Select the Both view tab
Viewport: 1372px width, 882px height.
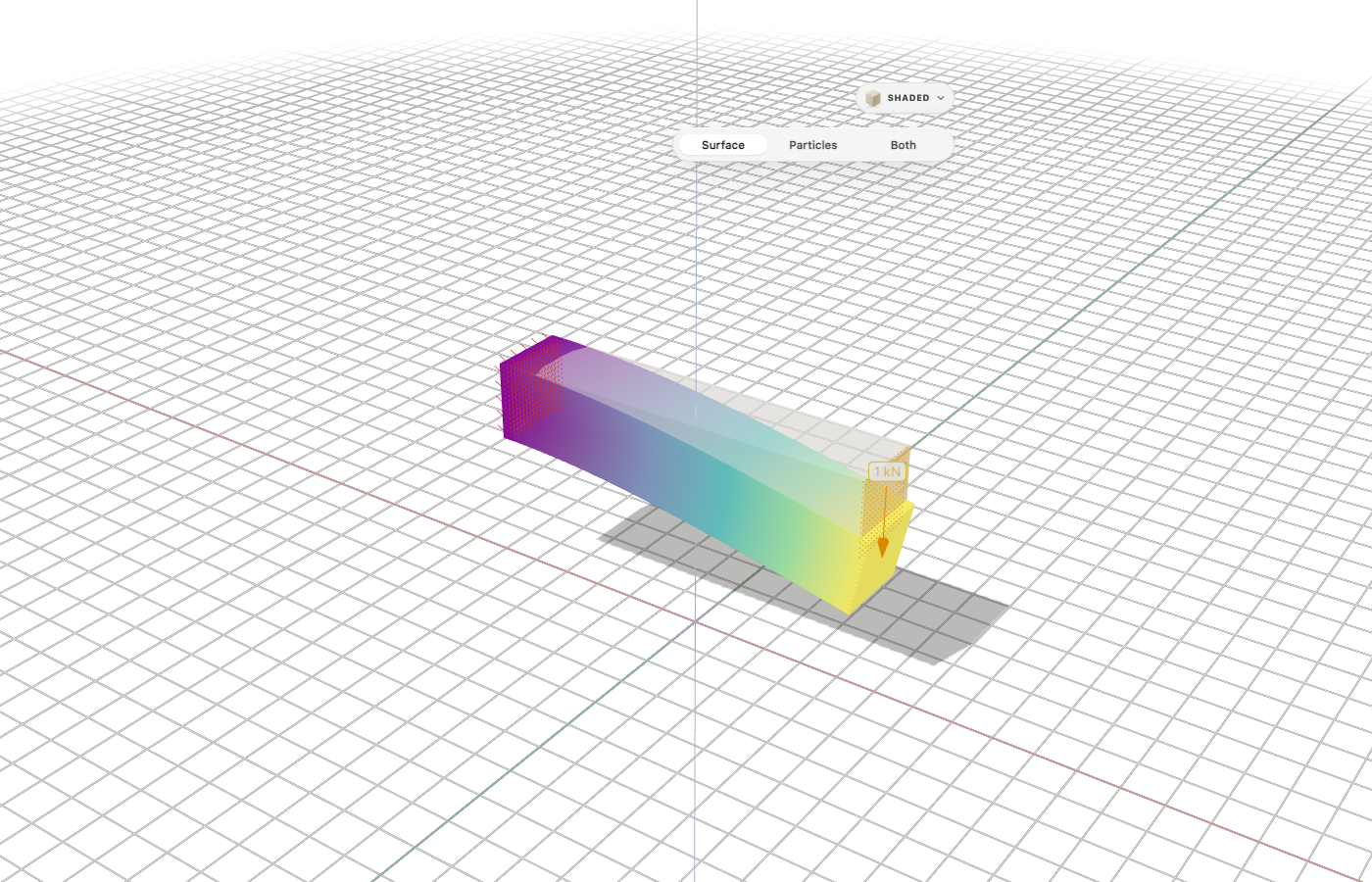coord(904,145)
